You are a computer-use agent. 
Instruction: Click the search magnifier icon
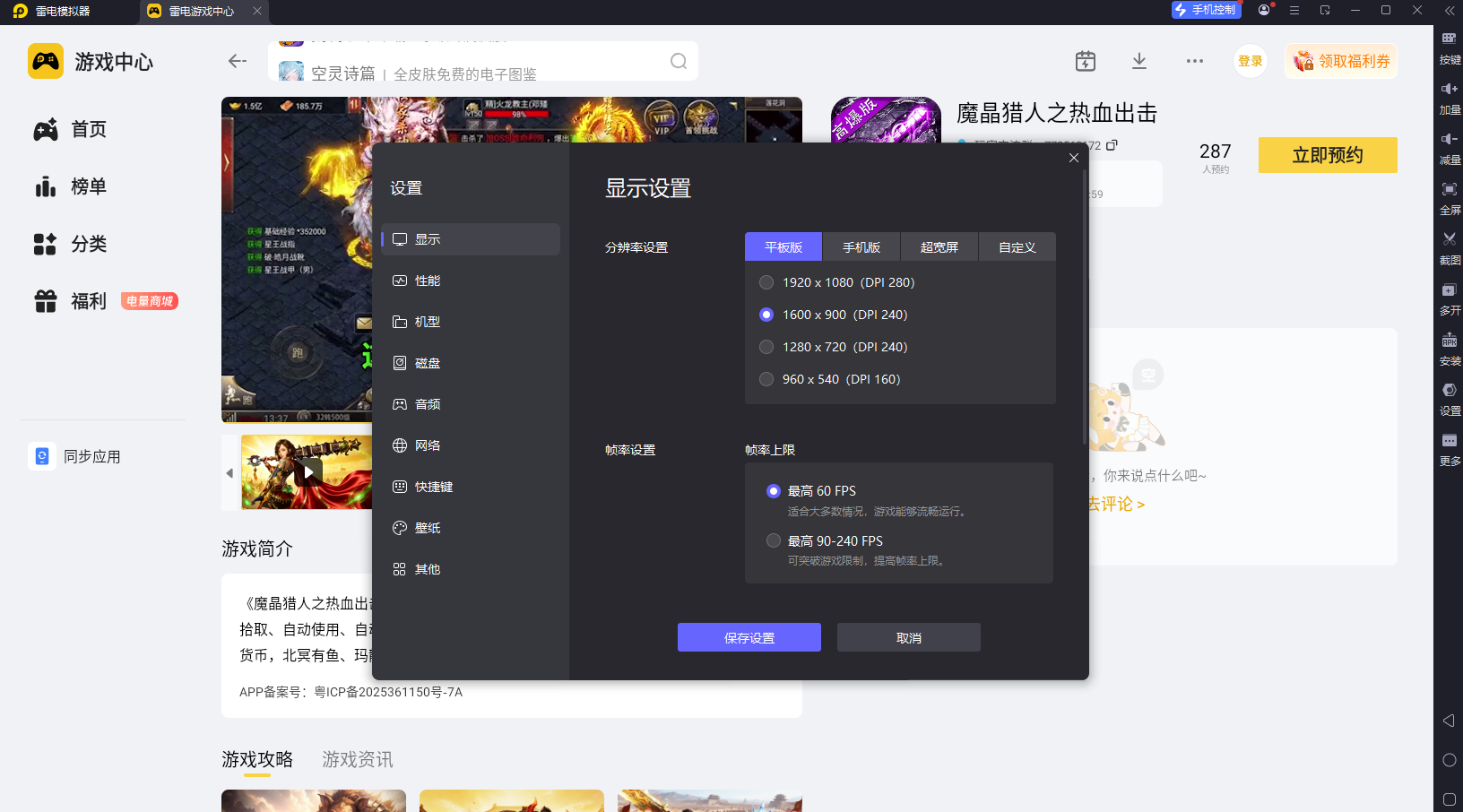tap(679, 61)
